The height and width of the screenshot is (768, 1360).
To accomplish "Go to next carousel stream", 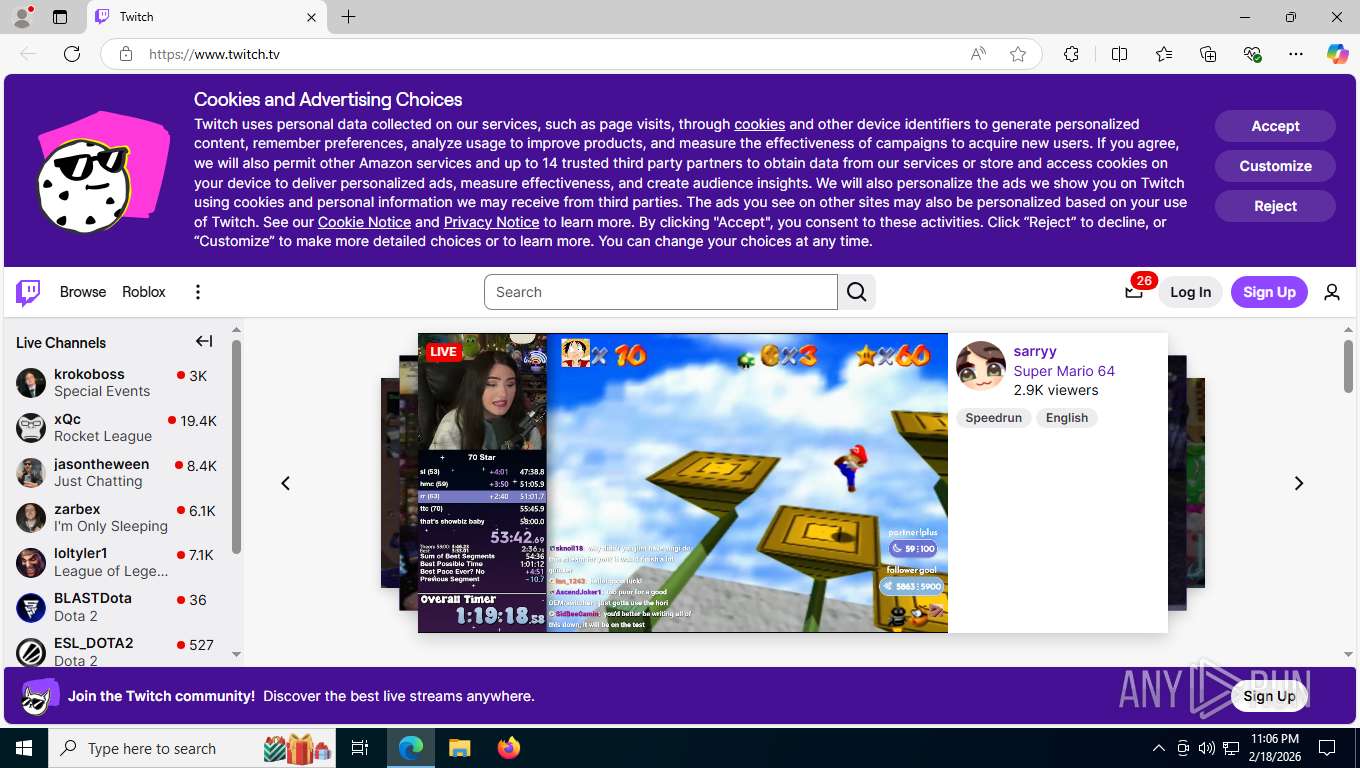I will 1299,483.
